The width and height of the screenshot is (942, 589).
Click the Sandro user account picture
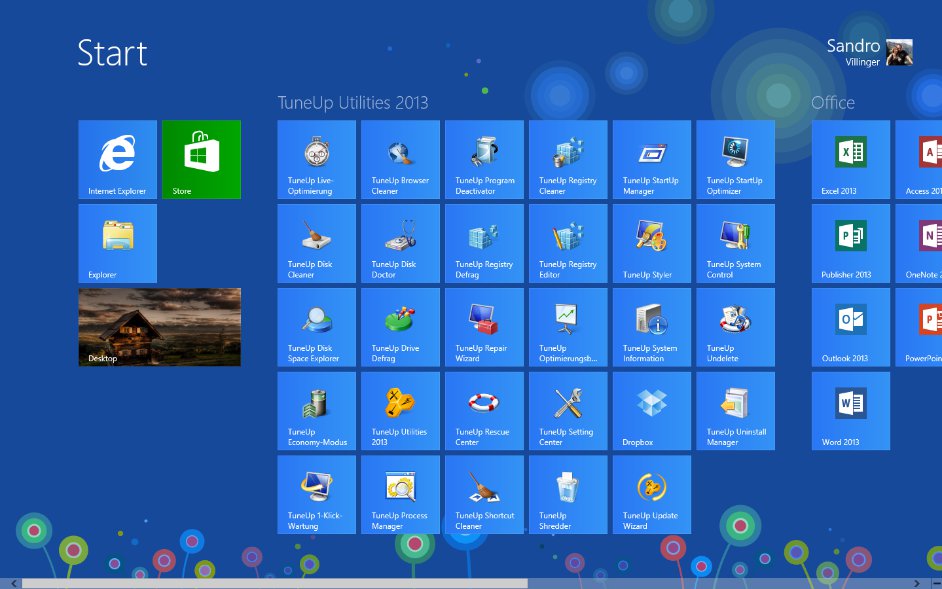coord(899,52)
